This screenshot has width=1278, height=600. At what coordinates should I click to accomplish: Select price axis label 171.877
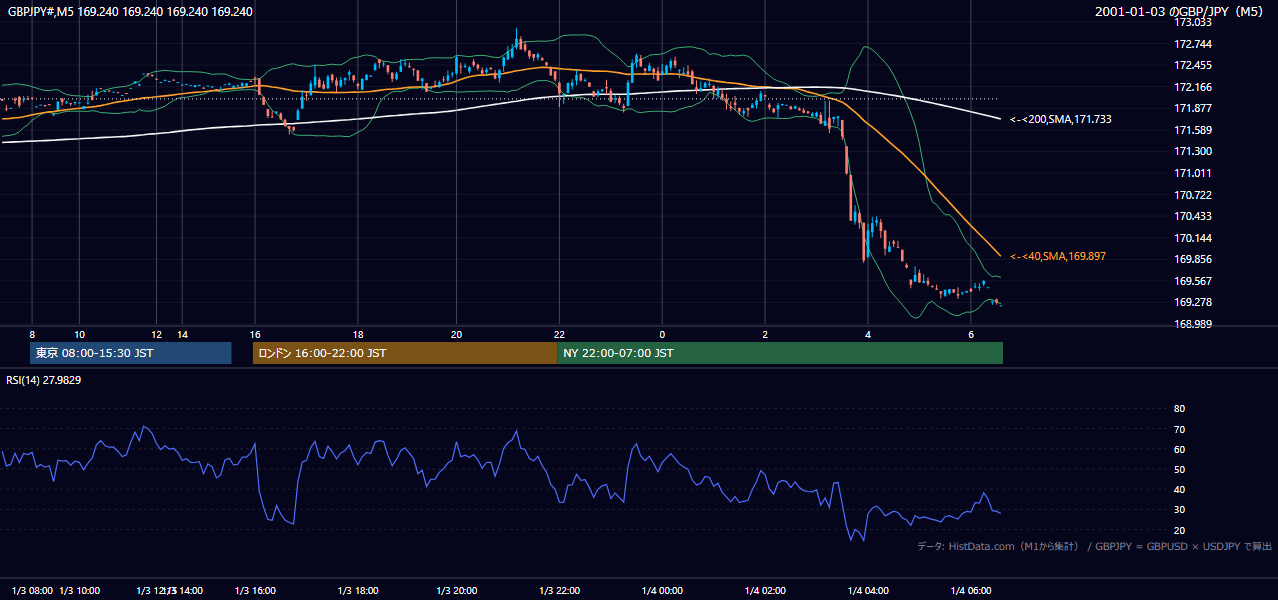(1191, 109)
